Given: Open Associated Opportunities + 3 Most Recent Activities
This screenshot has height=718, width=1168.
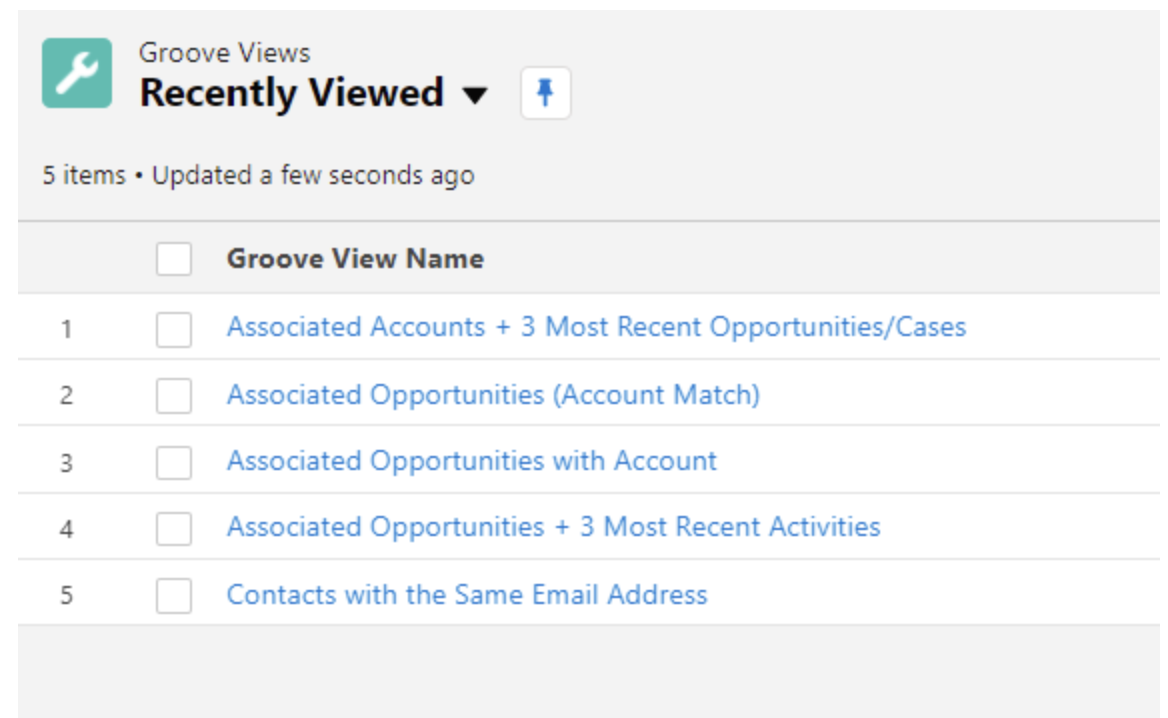Looking at the screenshot, I should [x=553, y=527].
